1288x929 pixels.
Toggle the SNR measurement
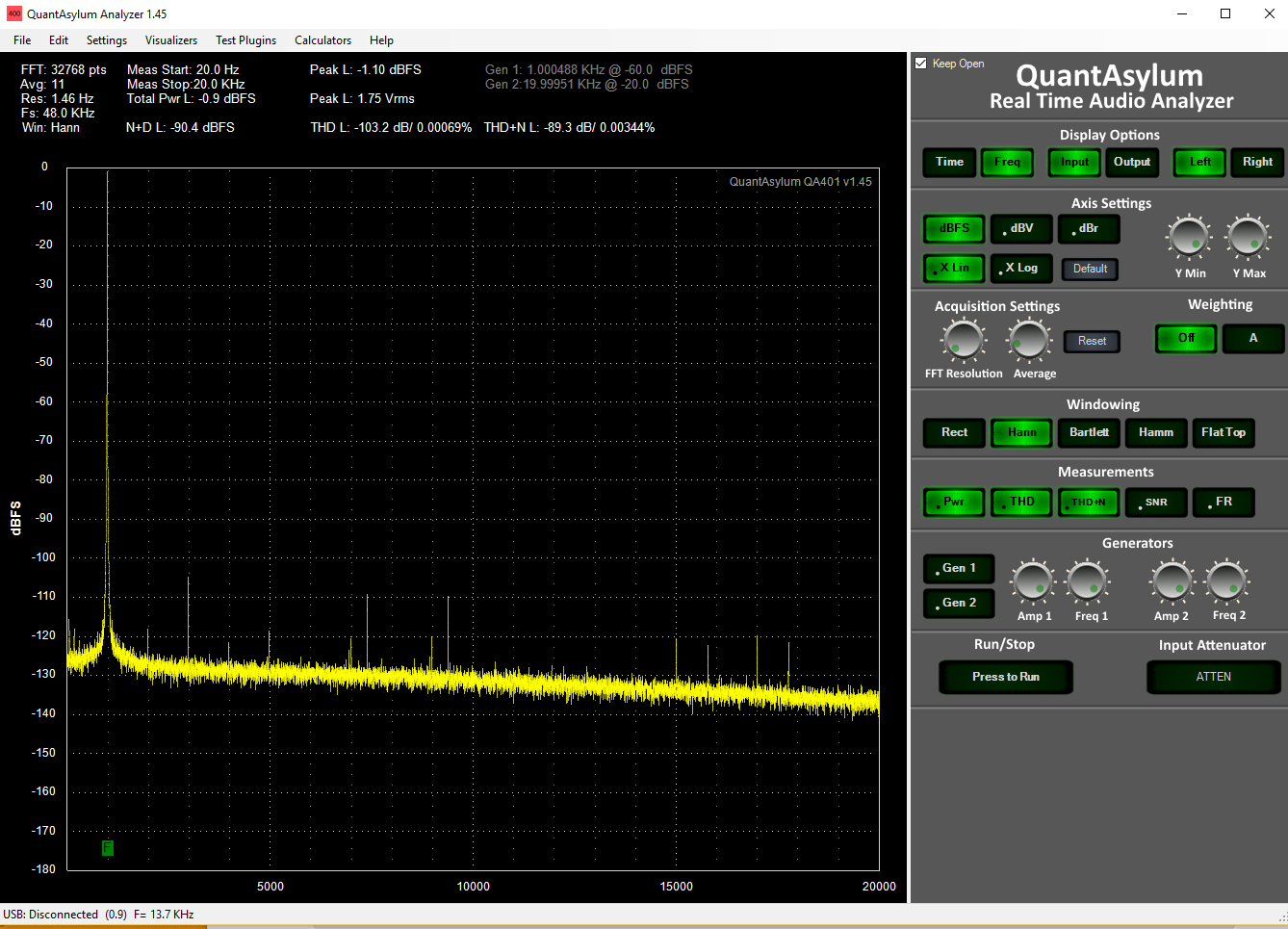point(1156,502)
